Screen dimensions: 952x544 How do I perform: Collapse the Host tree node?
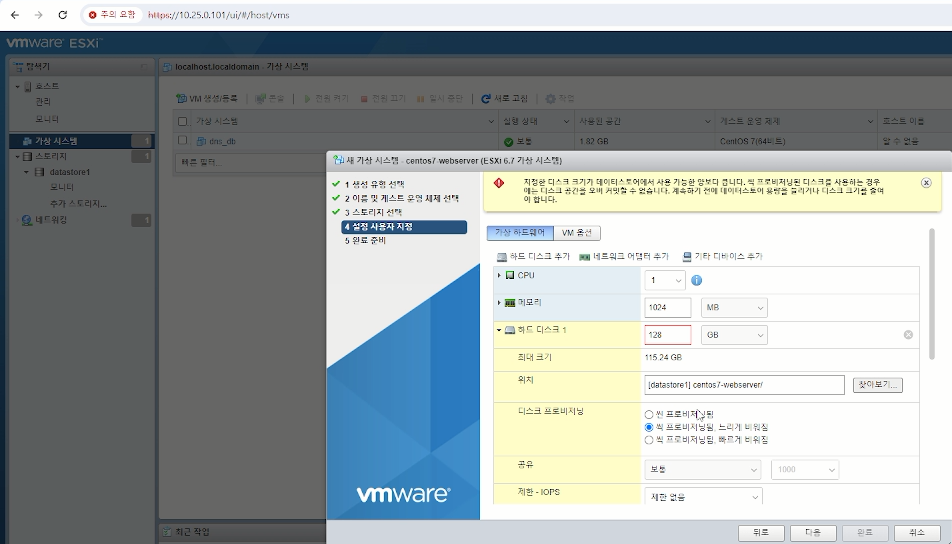click(x=18, y=86)
